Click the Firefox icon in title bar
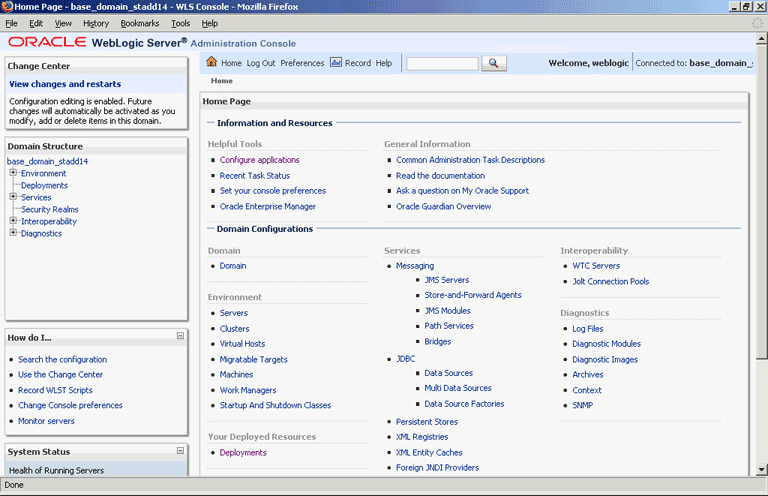 coord(7,6)
